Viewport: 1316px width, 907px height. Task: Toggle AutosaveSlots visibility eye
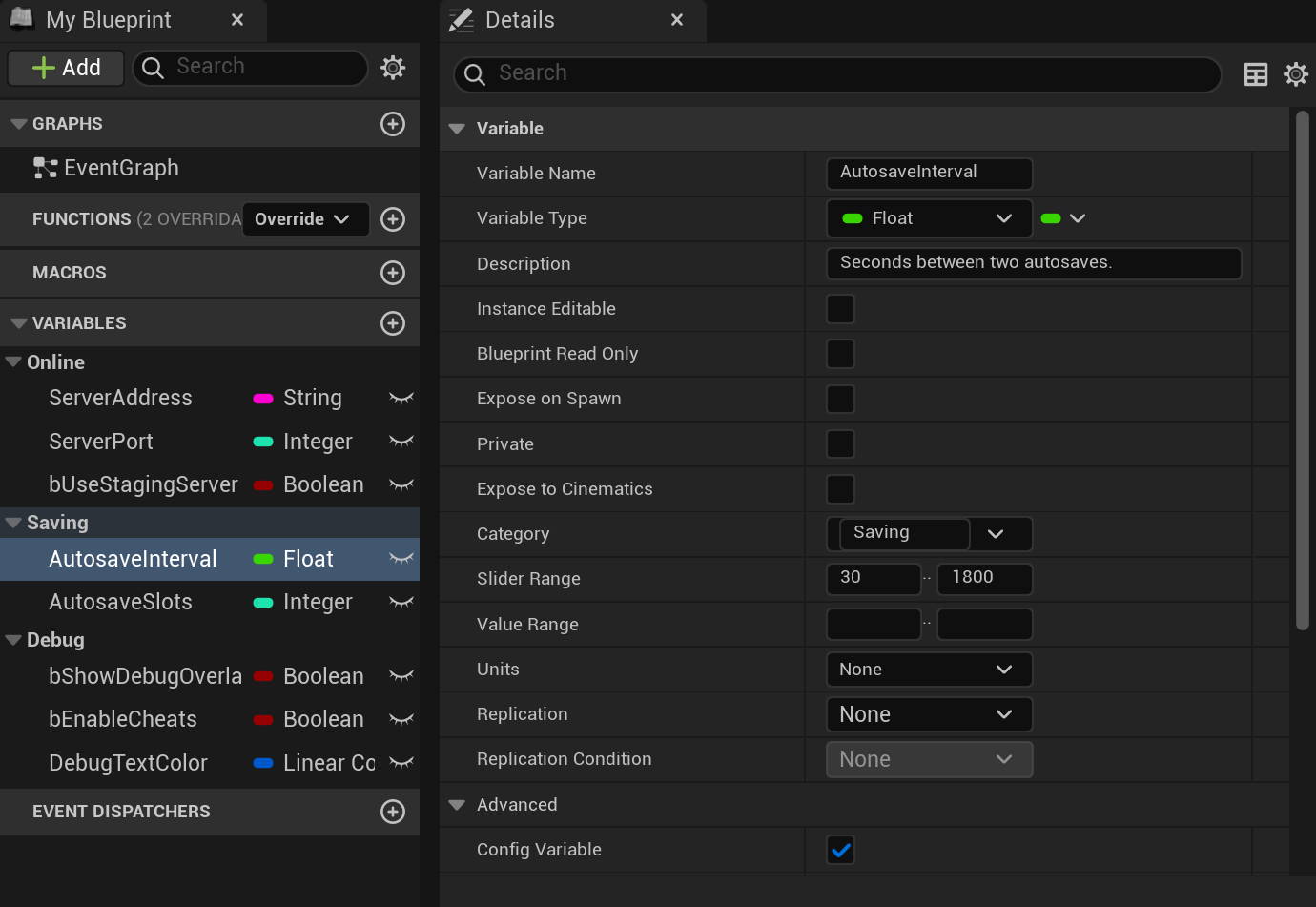click(x=401, y=603)
